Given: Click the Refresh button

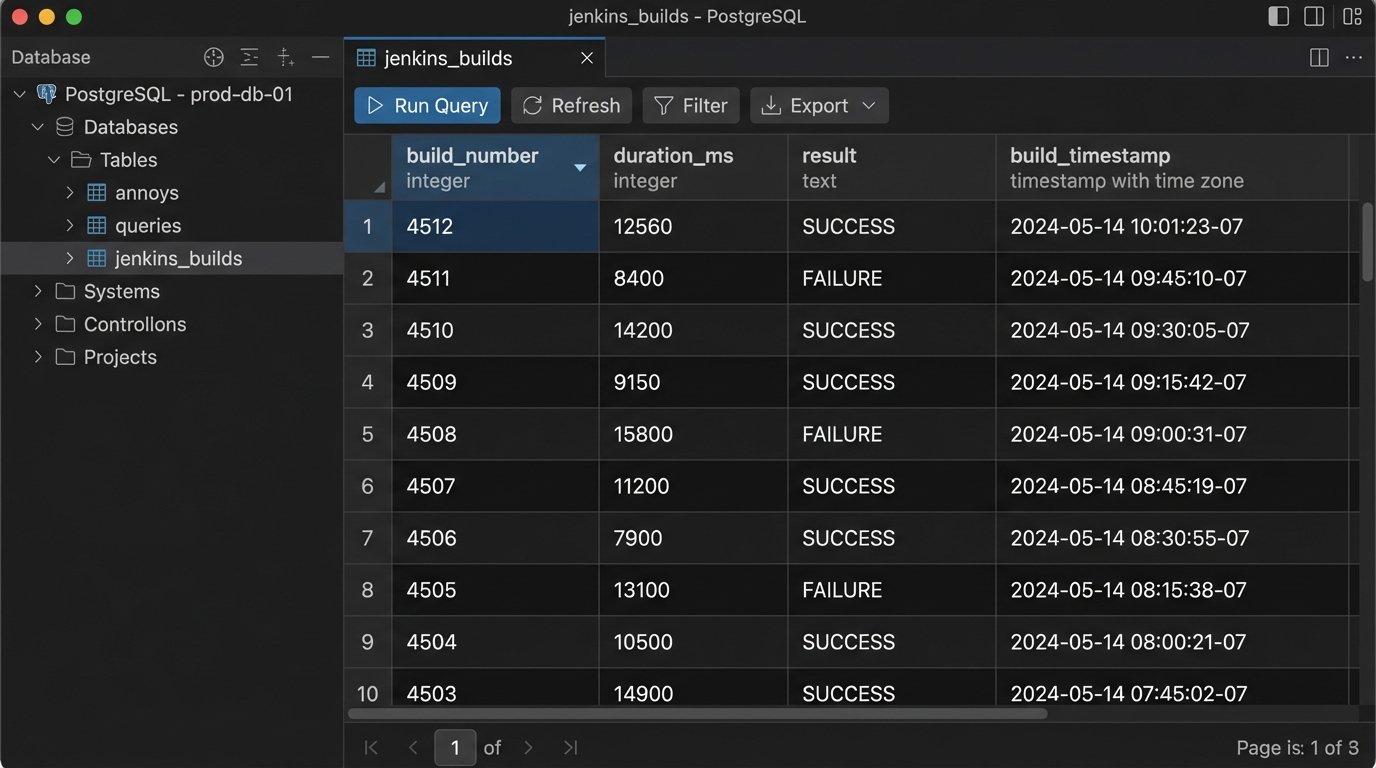Looking at the screenshot, I should coord(571,106).
